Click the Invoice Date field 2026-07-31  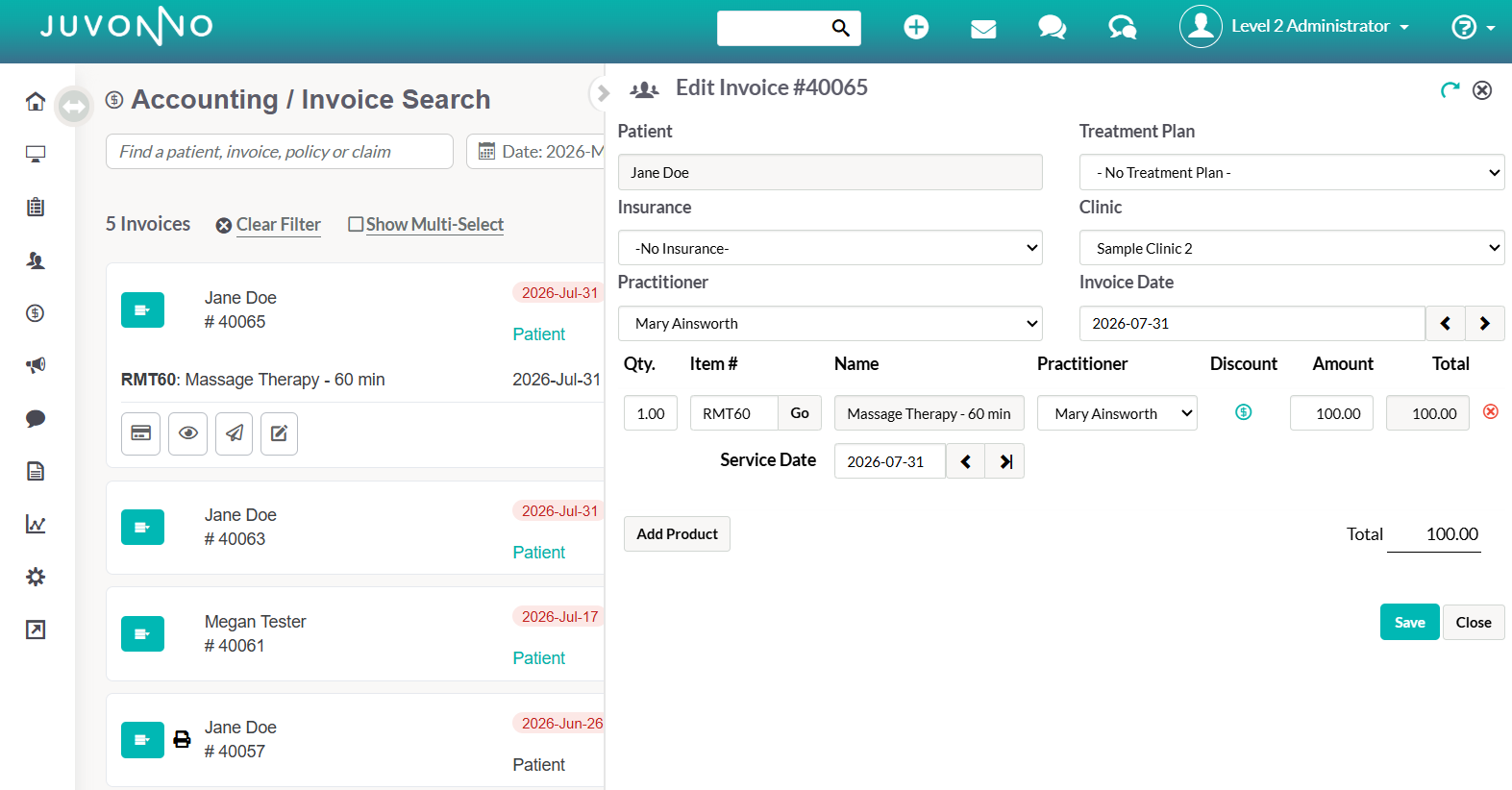(1252, 324)
